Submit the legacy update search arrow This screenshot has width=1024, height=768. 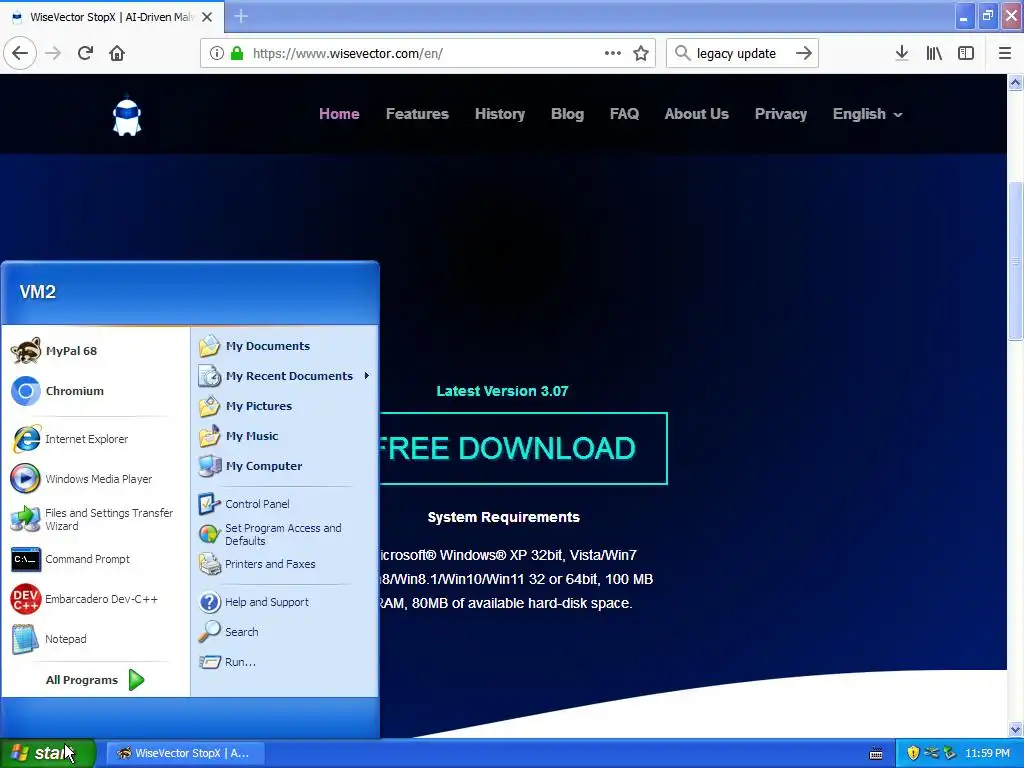click(x=804, y=53)
